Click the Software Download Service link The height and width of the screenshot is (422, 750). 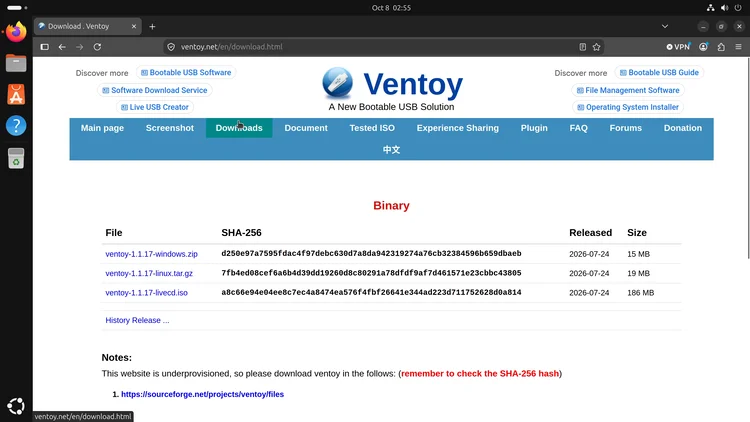pyautogui.click(x=155, y=90)
